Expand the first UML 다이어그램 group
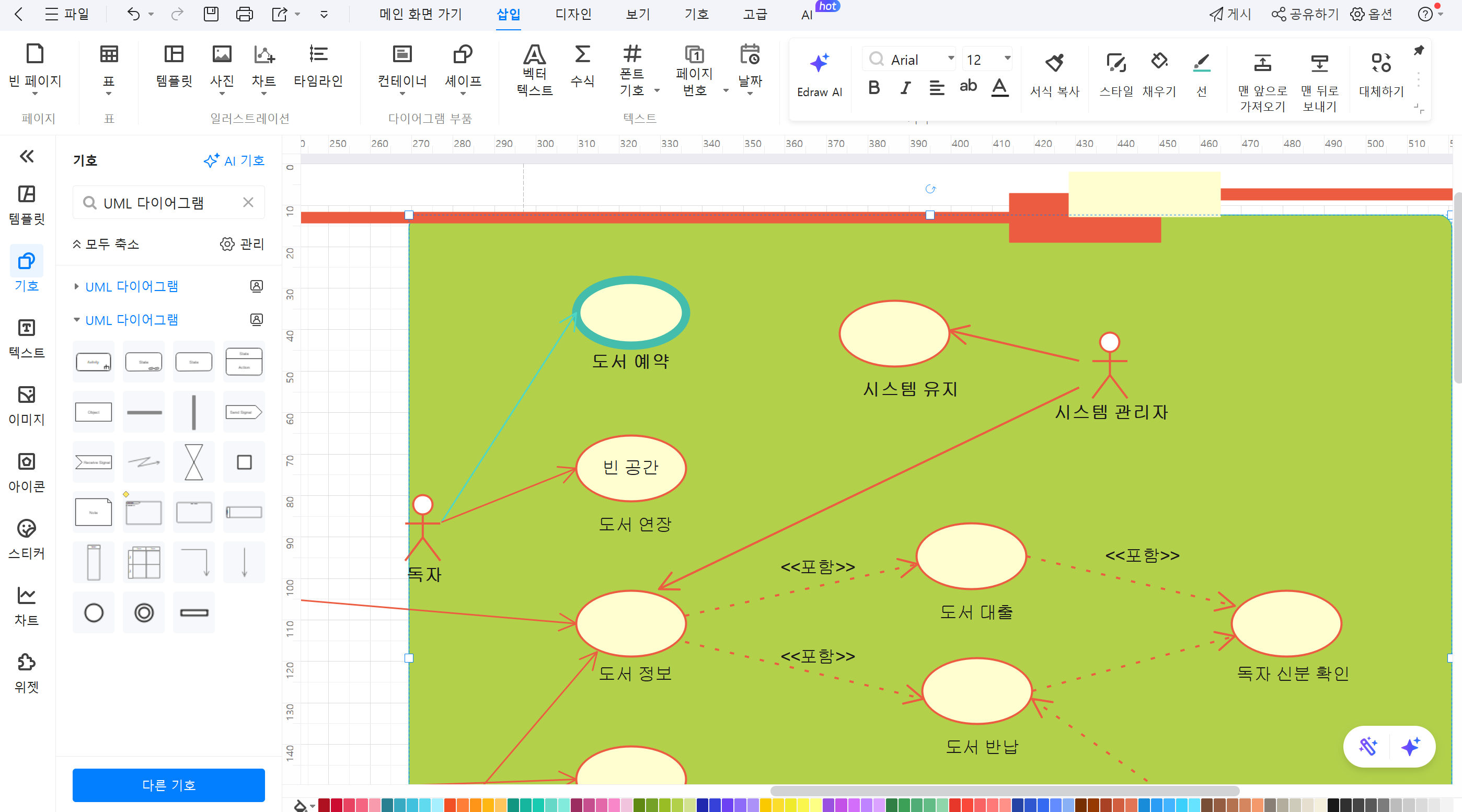The width and height of the screenshot is (1462, 812). pyautogui.click(x=76, y=286)
